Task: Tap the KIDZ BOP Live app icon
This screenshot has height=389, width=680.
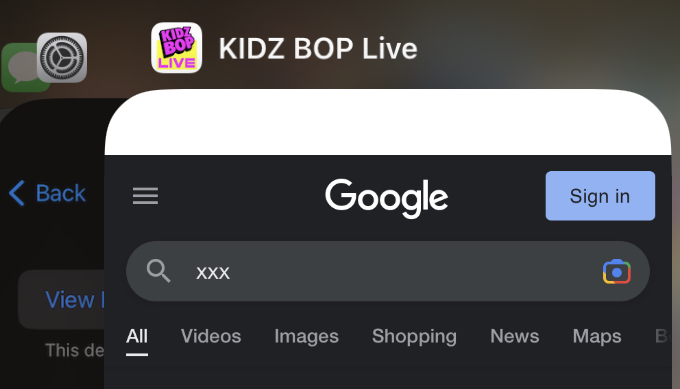Action: 177,48
